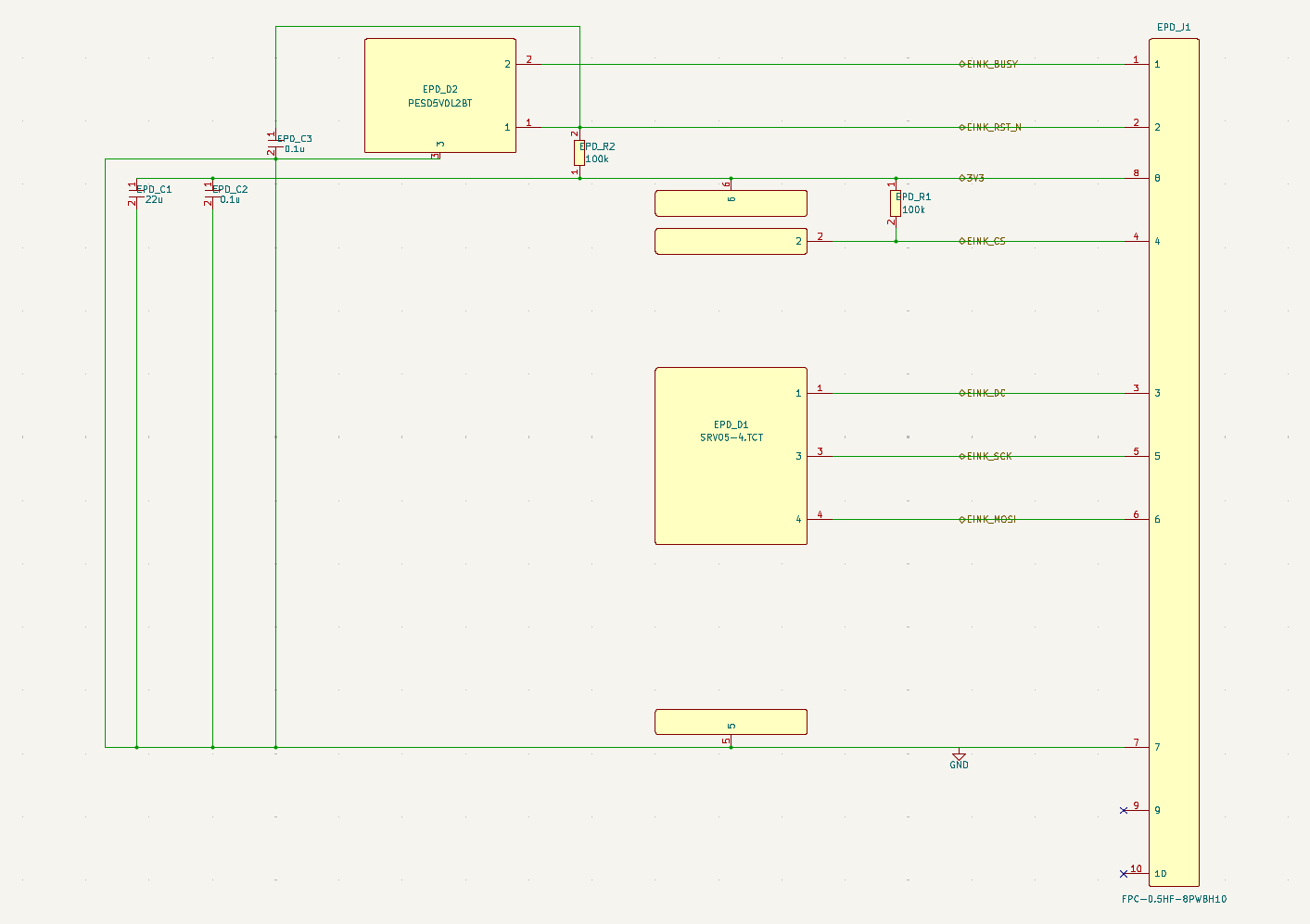
Task: Select the EPD_D1 unit box with pin 5
Action: (731, 722)
